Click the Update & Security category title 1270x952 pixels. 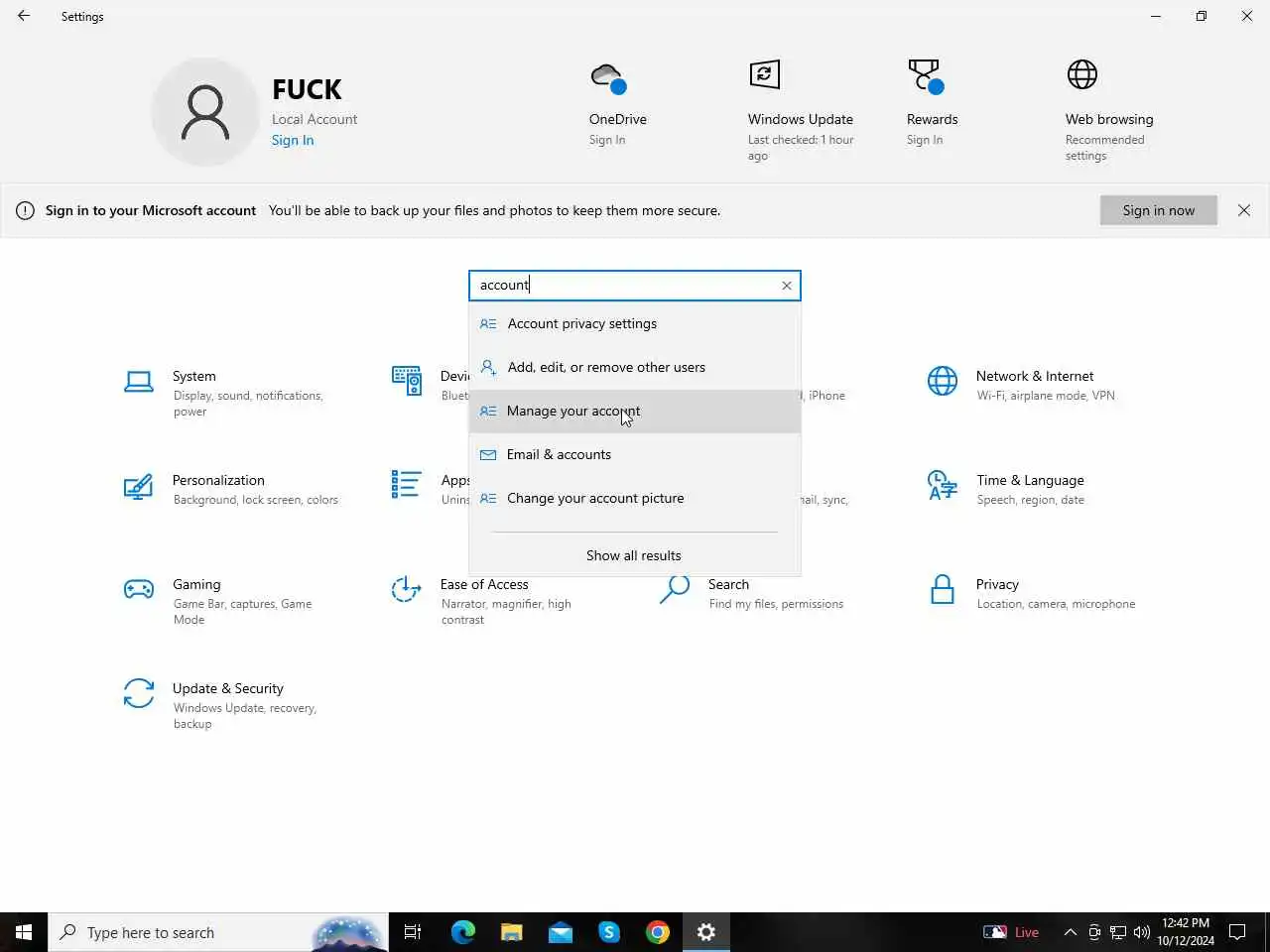click(x=228, y=688)
